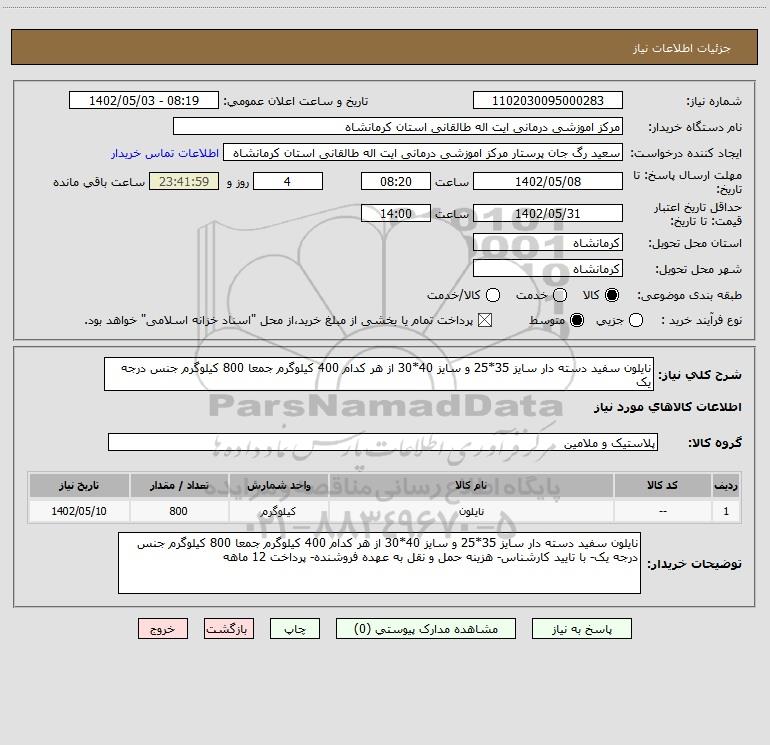Click the request creator name field

click(423, 152)
